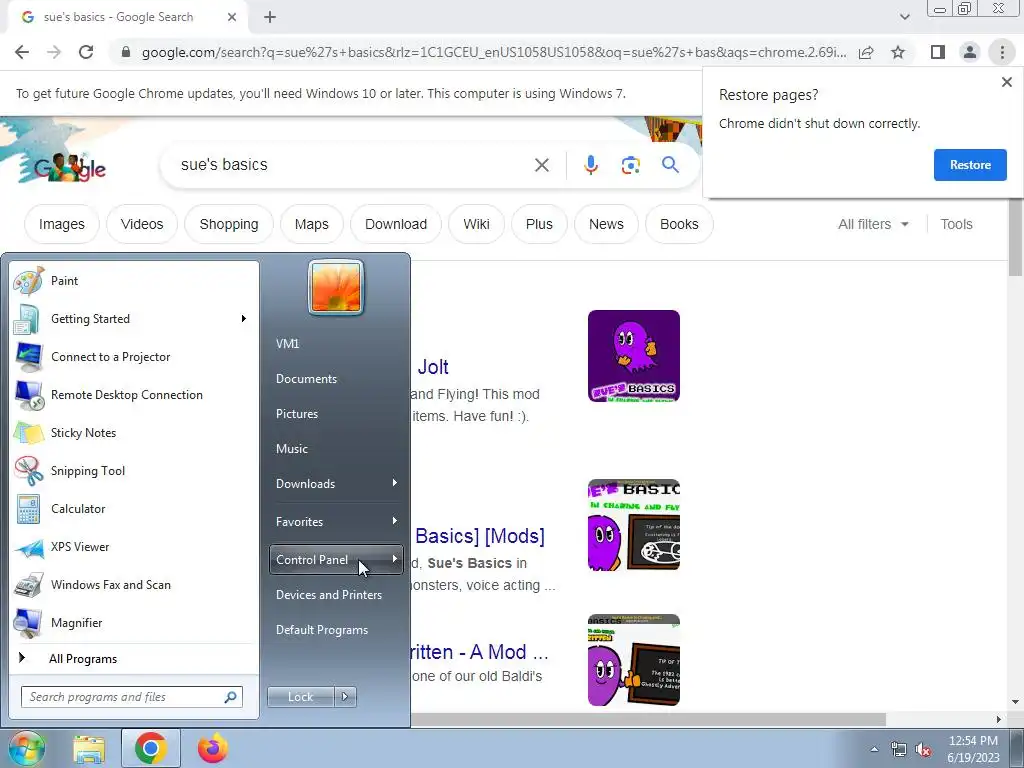Click Search programs and files box
The height and width of the screenshot is (768, 1024).
tap(131, 697)
